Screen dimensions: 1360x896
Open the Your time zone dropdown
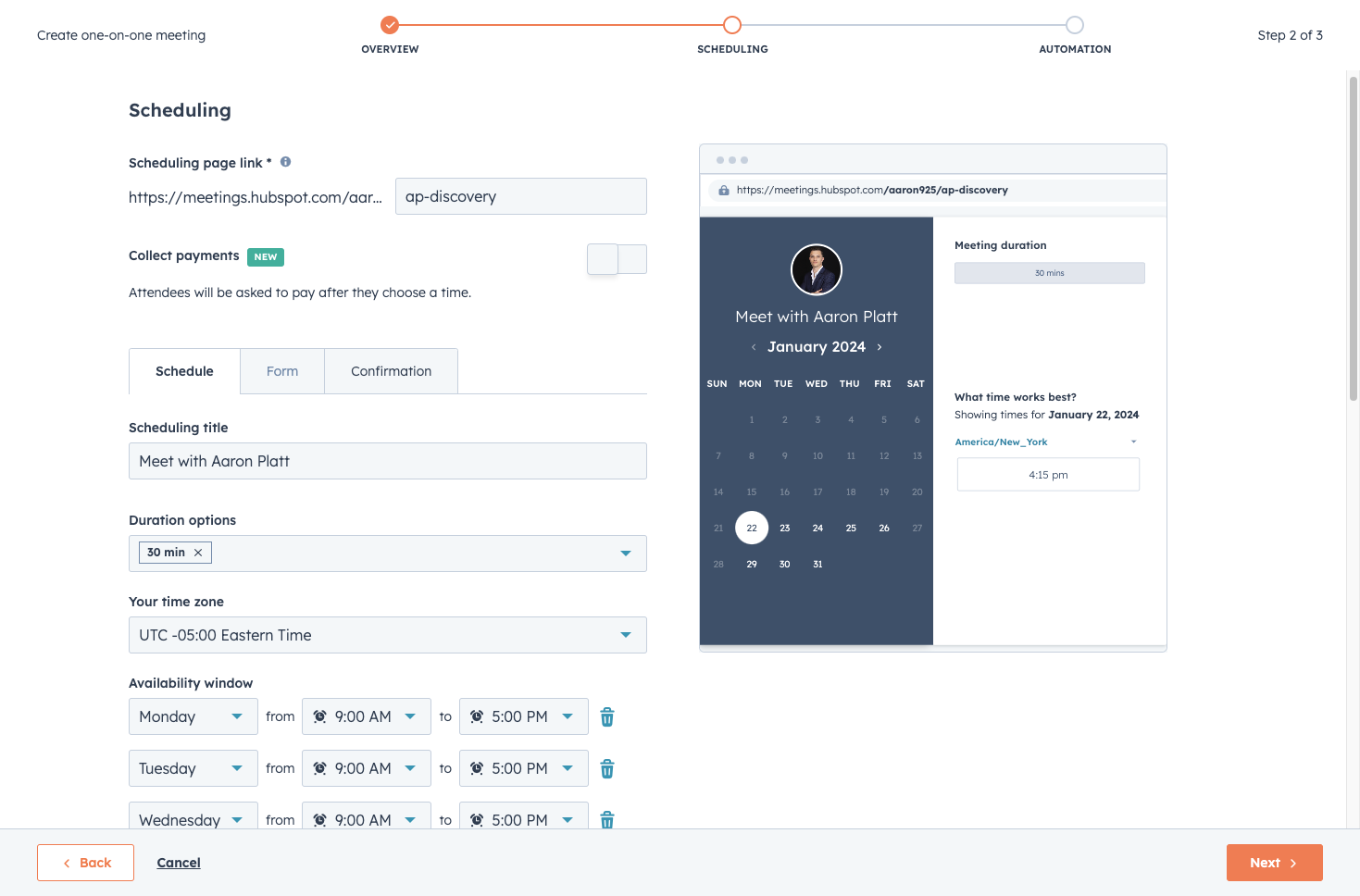tap(388, 635)
